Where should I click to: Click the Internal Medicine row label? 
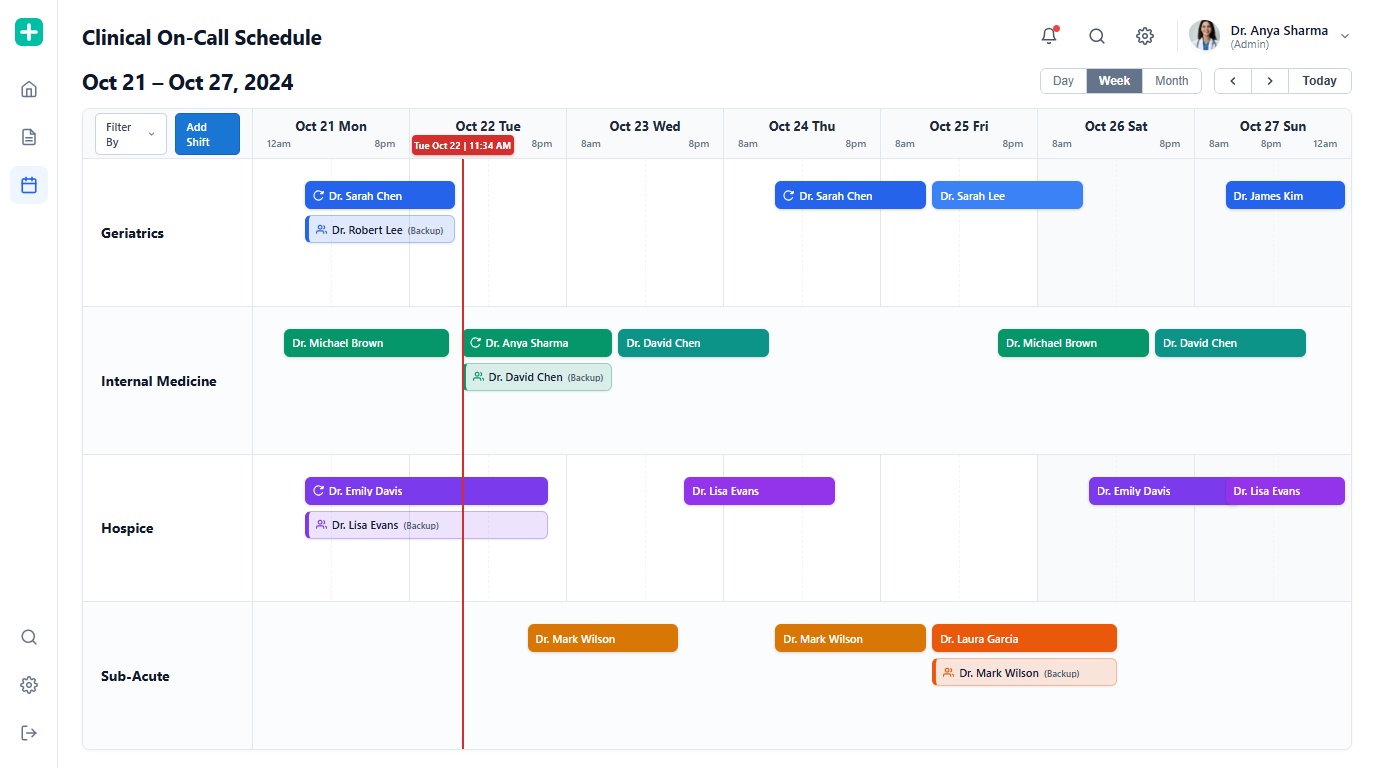(159, 381)
